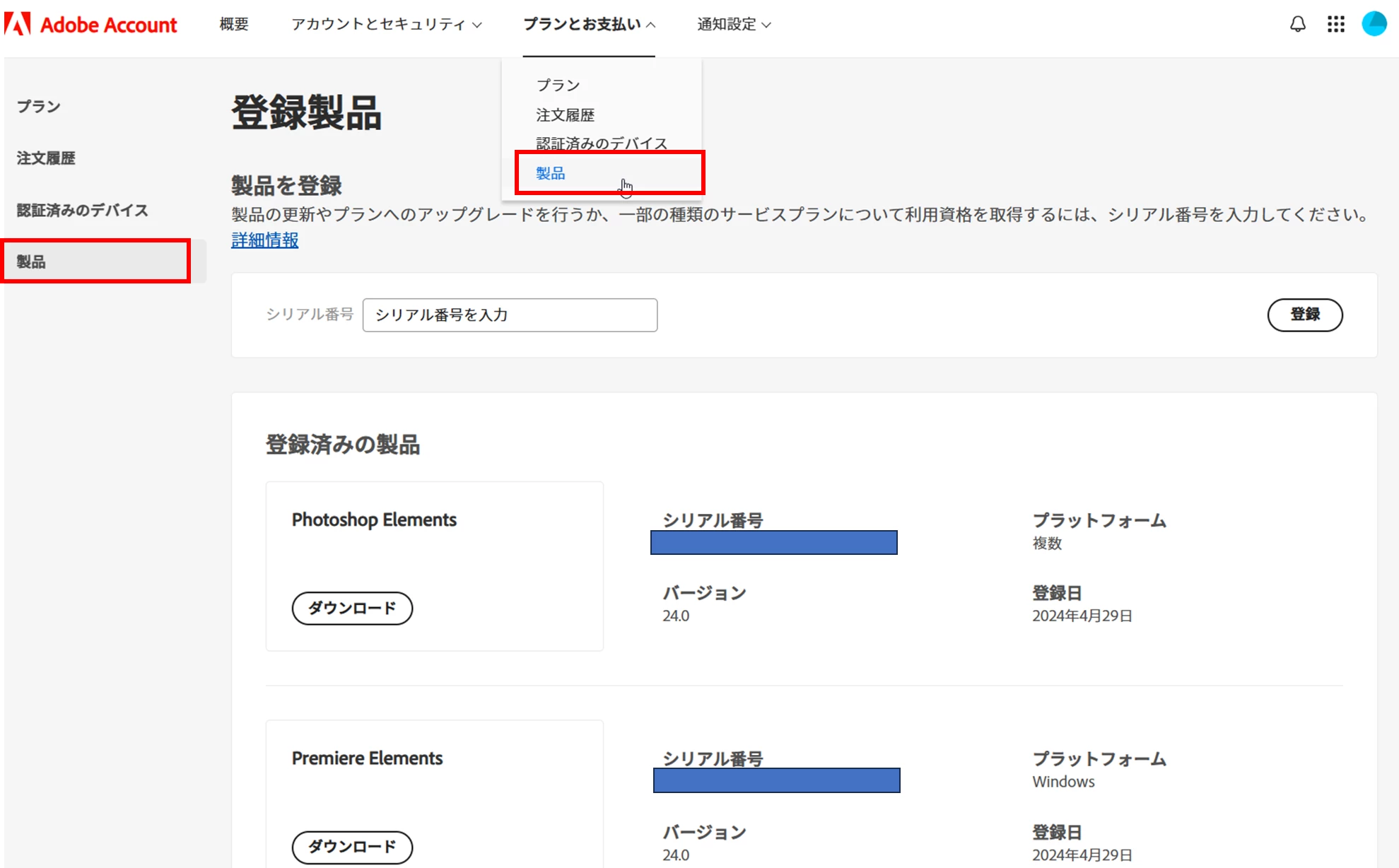Focus the シリアル番号 input field
1399x868 pixels.
pos(509,315)
